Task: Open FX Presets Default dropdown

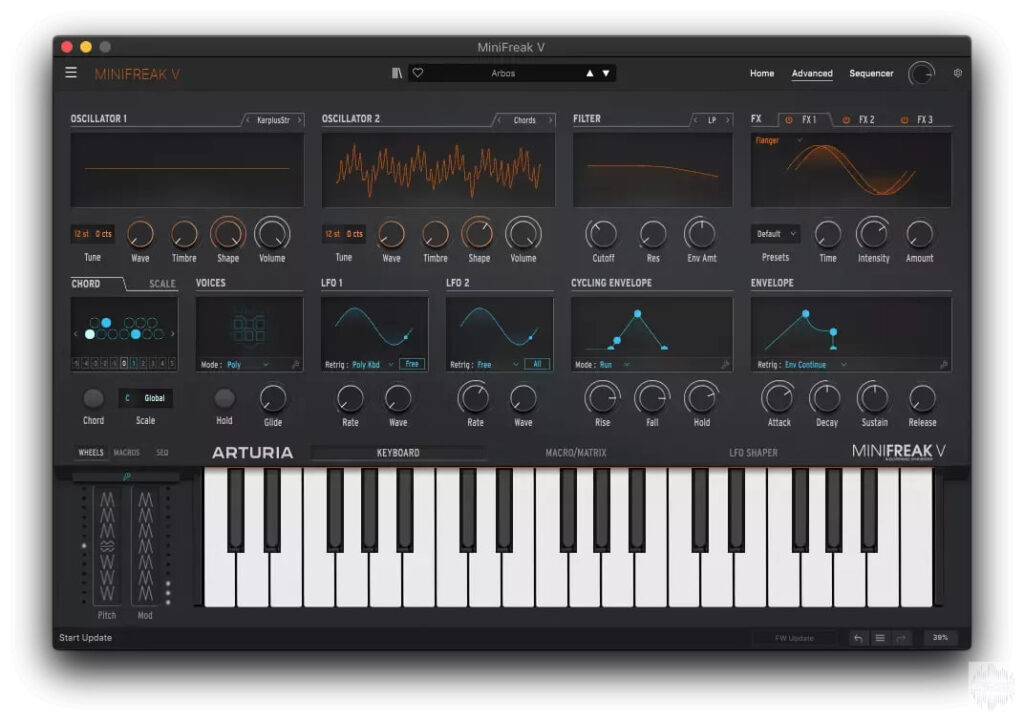Action: [775, 234]
